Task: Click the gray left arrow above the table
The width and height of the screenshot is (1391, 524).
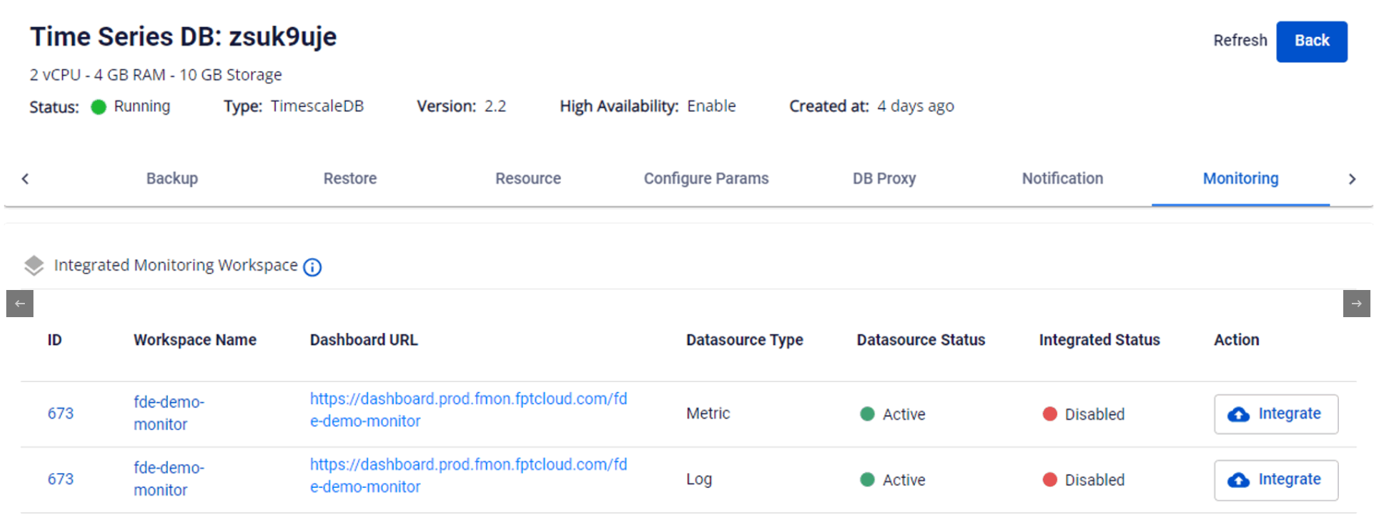Action: [20, 303]
